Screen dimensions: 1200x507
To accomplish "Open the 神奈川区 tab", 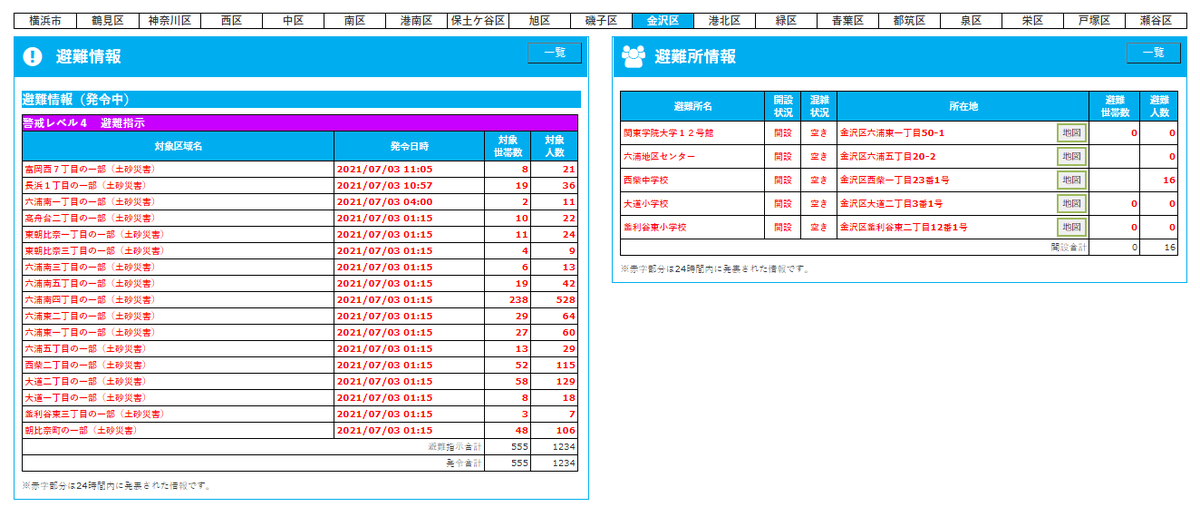I will (x=168, y=20).
